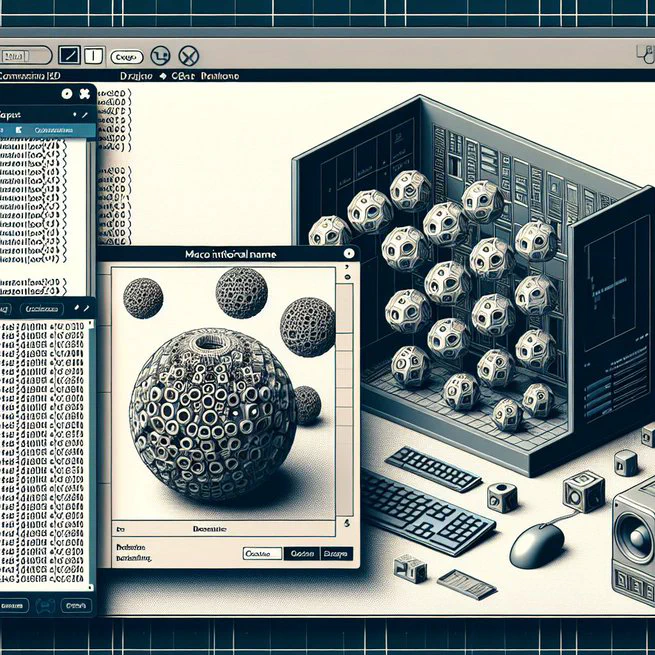Click the diagonal line tool icon in toolbar
The image size is (655, 655).
70,56
